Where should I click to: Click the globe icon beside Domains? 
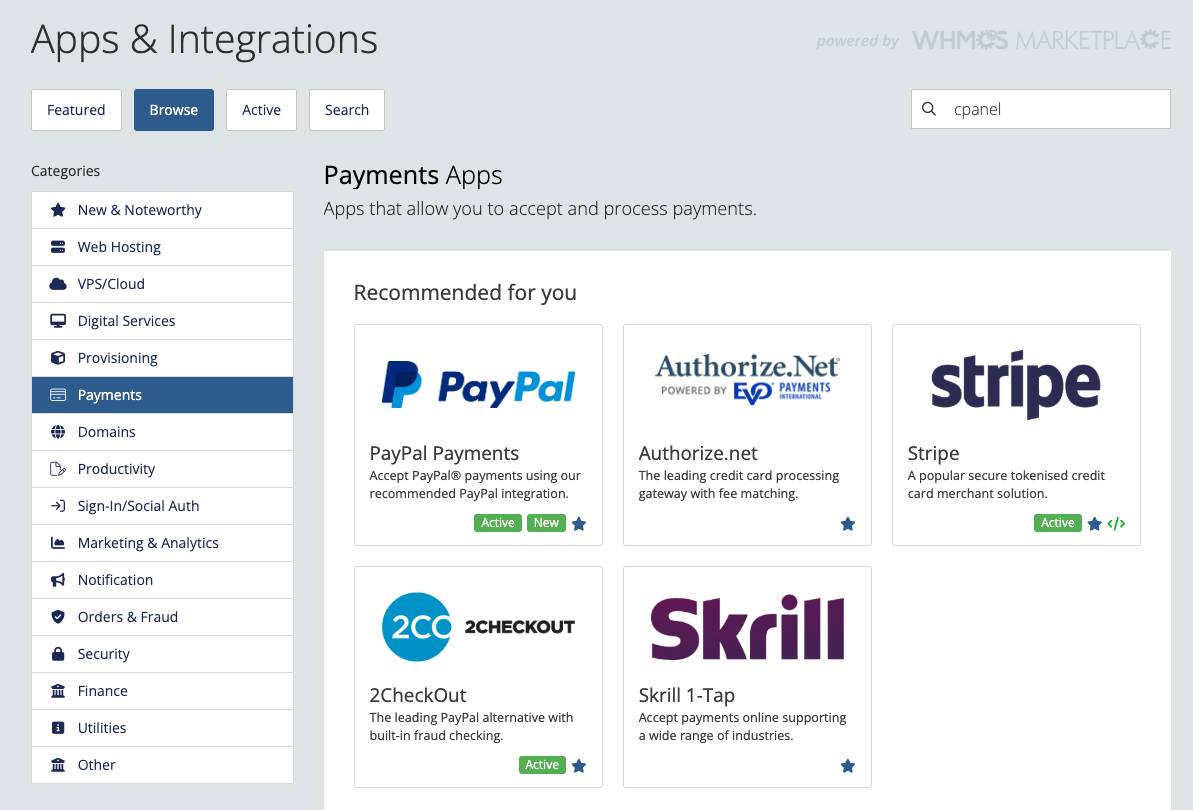click(58, 432)
